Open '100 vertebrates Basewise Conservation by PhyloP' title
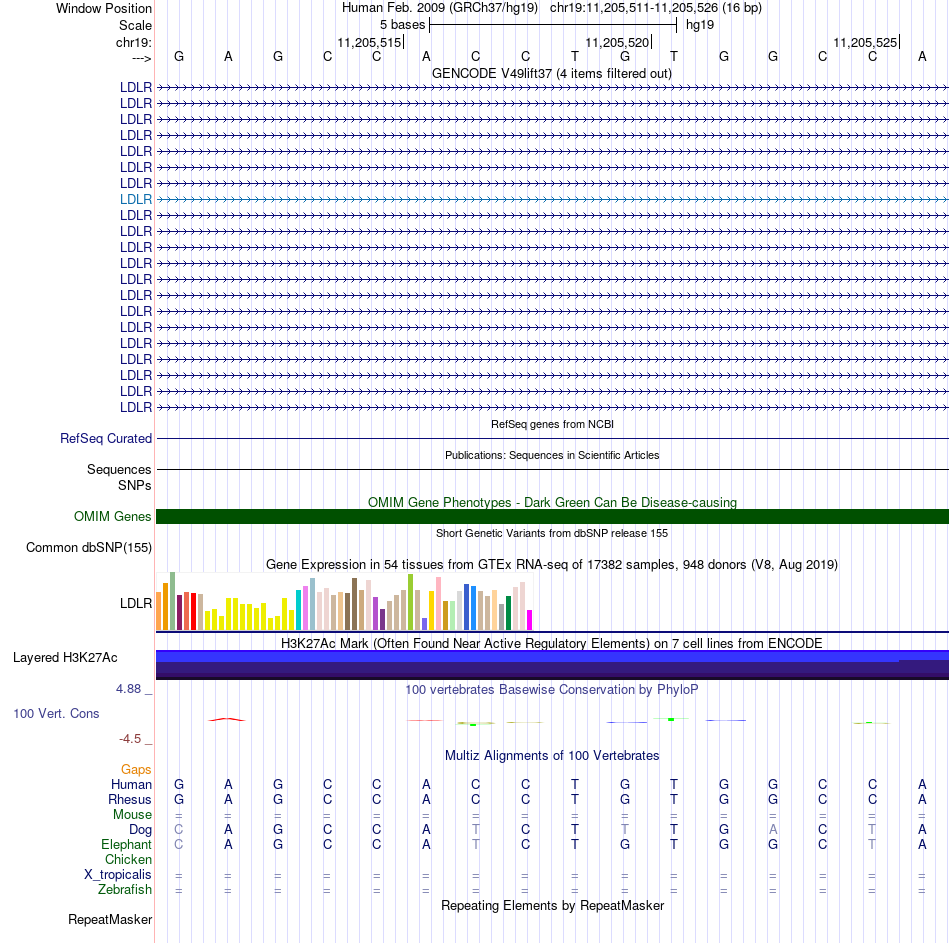The width and height of the screenshot is (950, 943). [552, 689]
